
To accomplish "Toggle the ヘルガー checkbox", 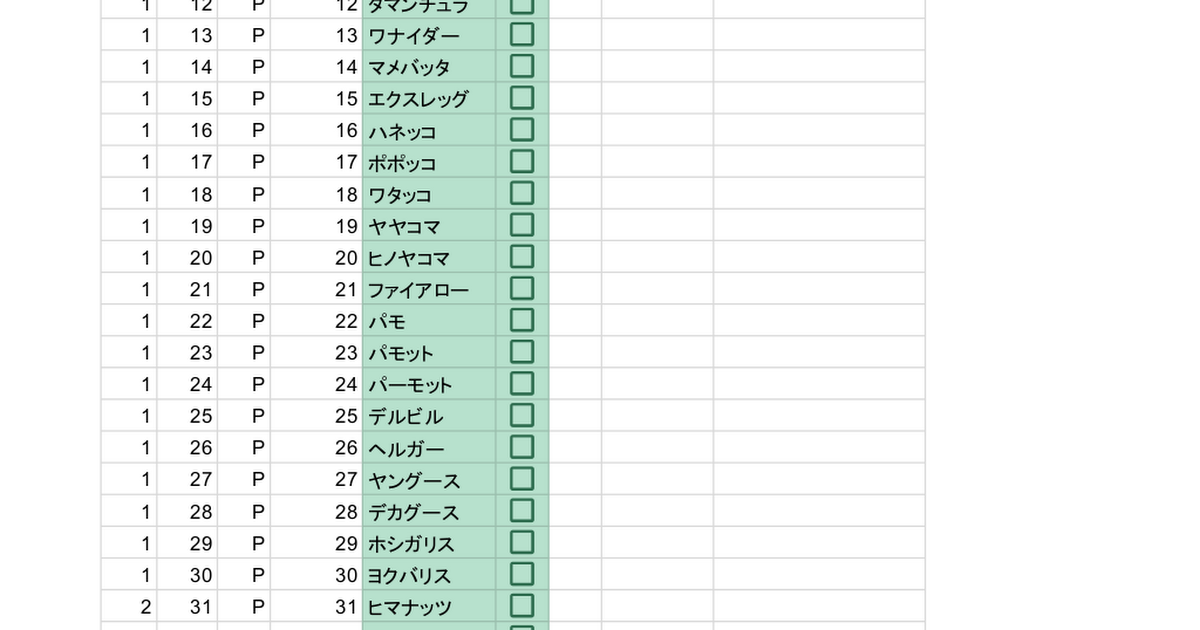I will (x=522, y=448).
